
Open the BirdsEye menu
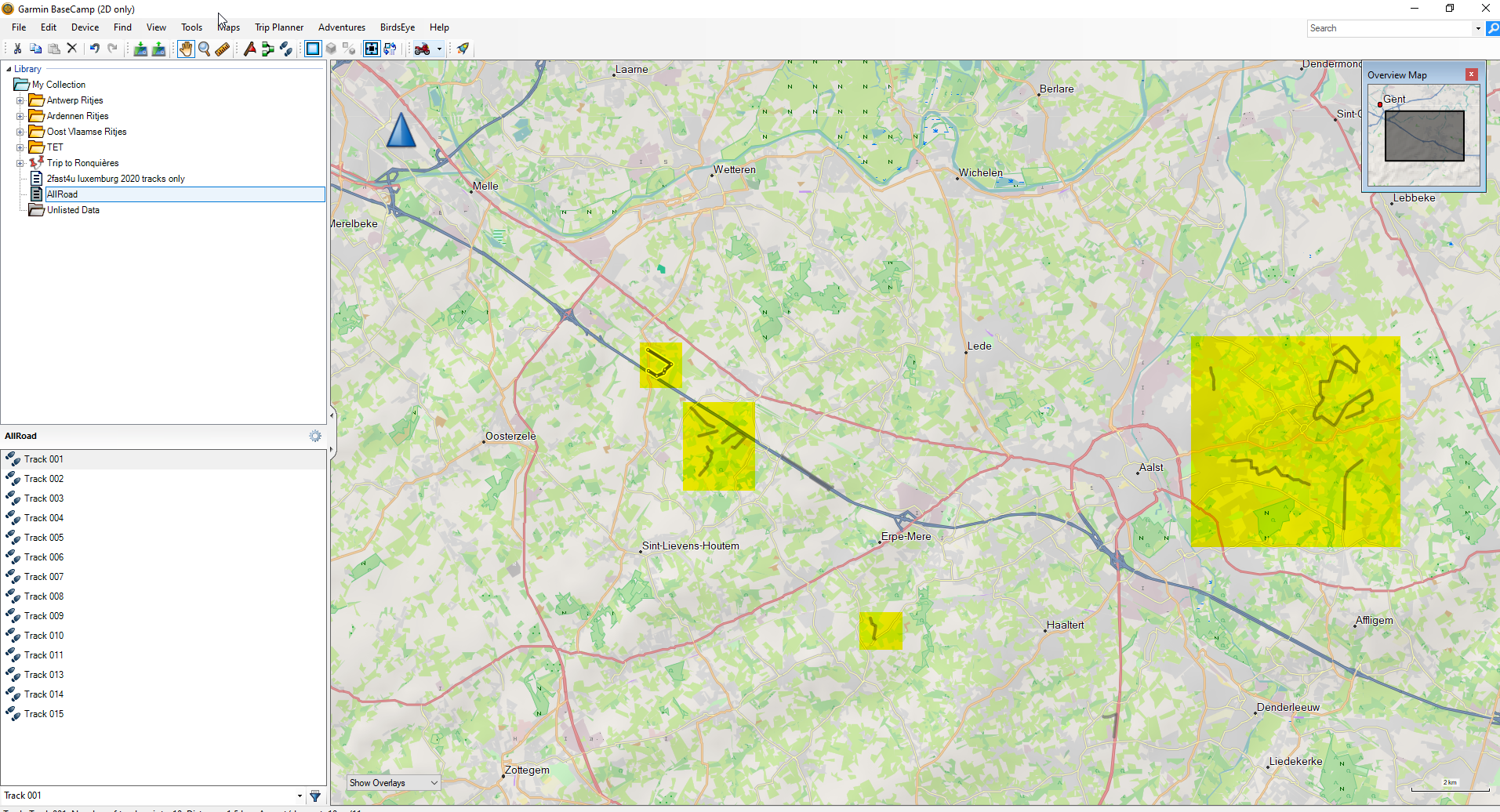[398, 27]
